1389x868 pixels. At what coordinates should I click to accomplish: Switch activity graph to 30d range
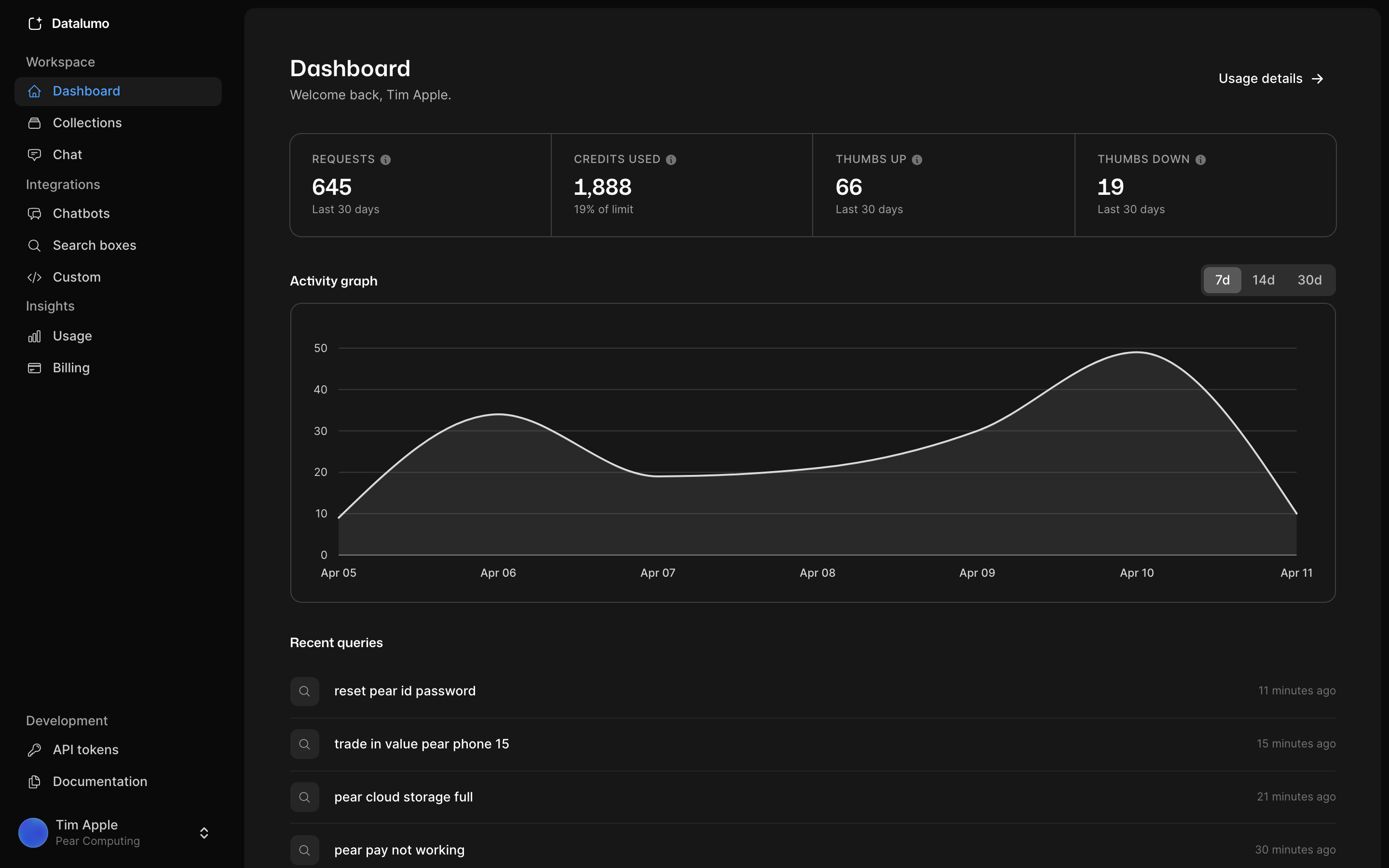point(1309,280)
